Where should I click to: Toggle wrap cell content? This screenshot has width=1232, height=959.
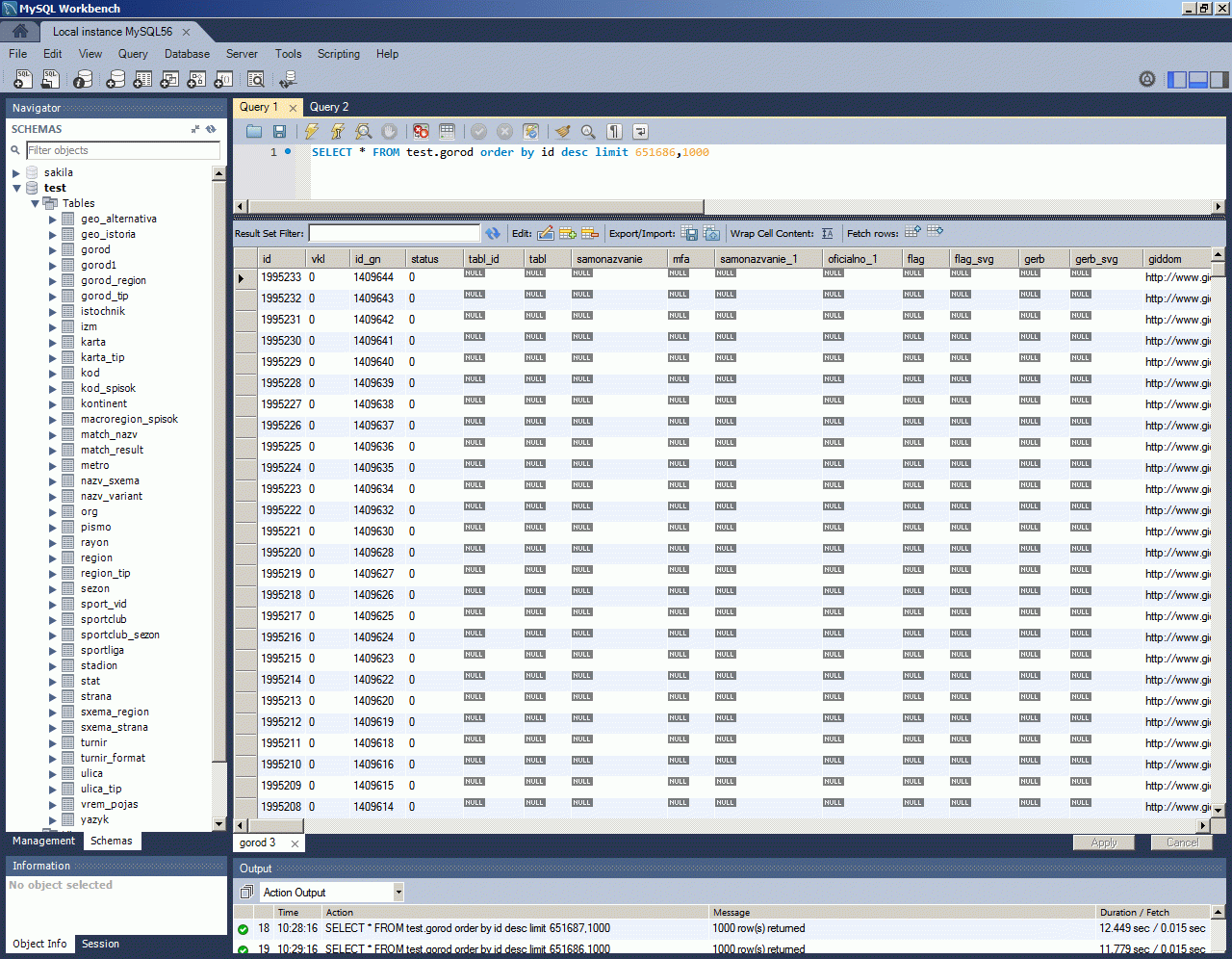click(x=827, y=233)
